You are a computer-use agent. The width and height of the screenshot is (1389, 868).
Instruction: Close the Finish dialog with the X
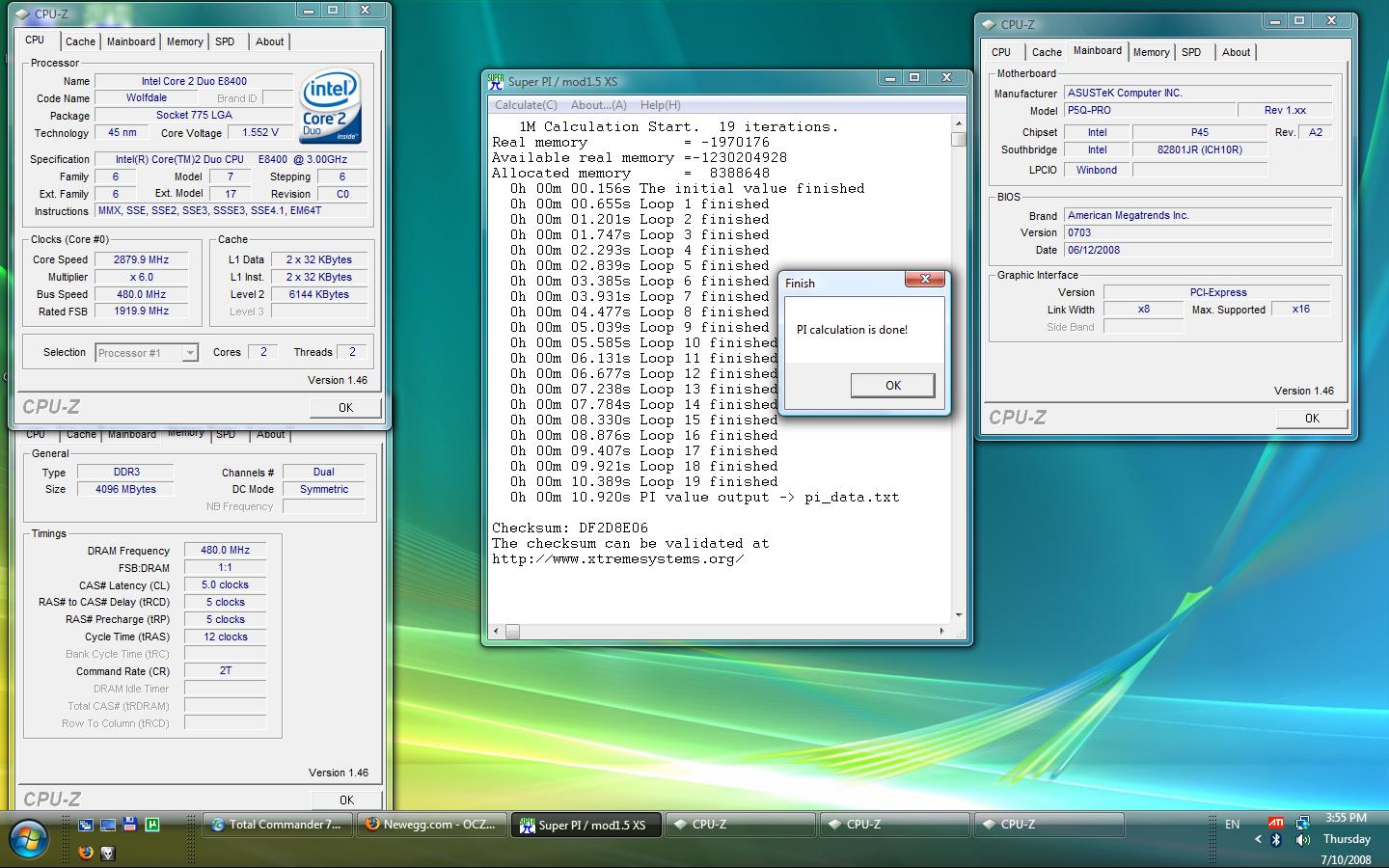point(925,280)
